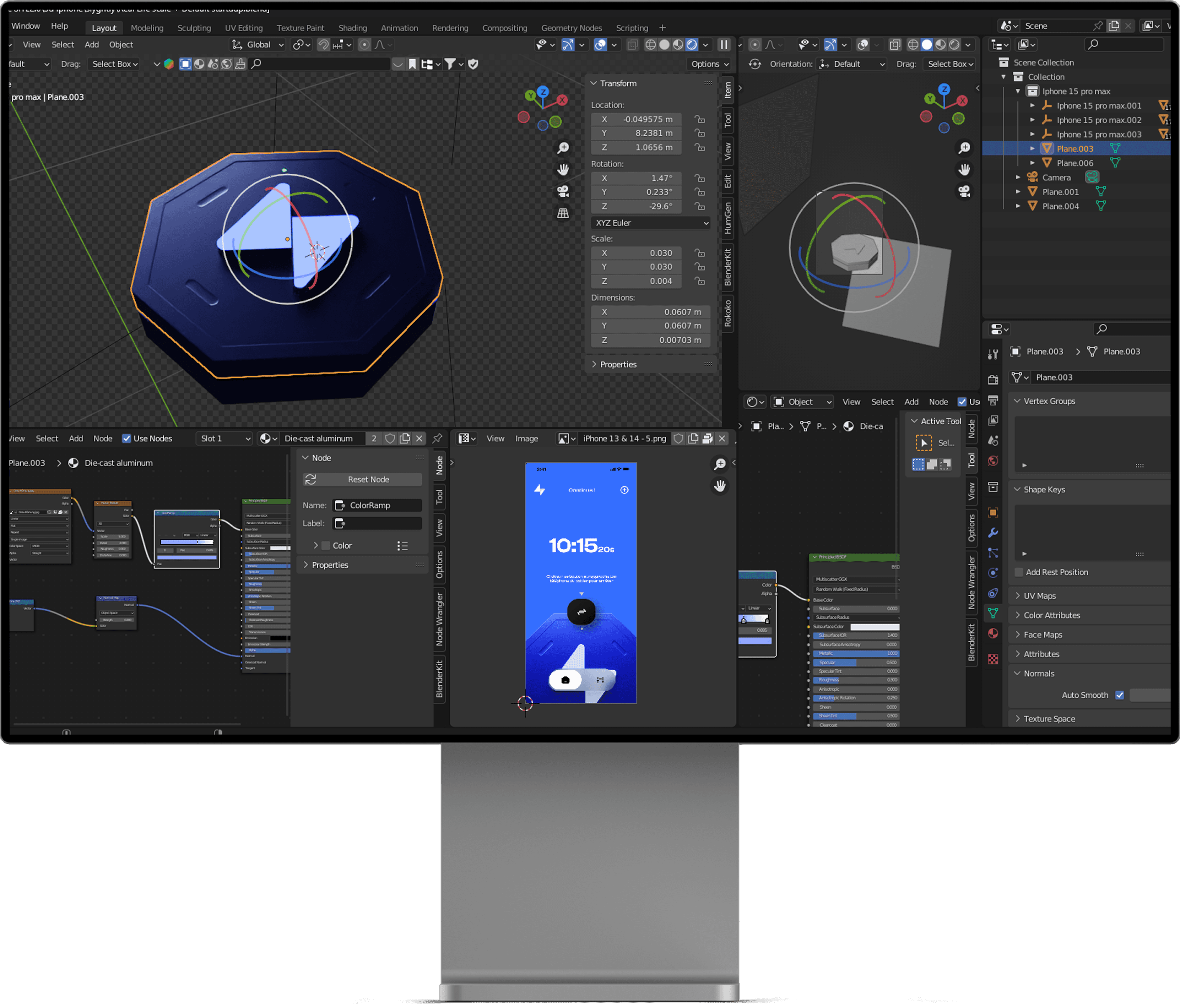1180x1008 pixels.
Task: Select Plane.006 in the outliner
Action: pos(1075,163)
